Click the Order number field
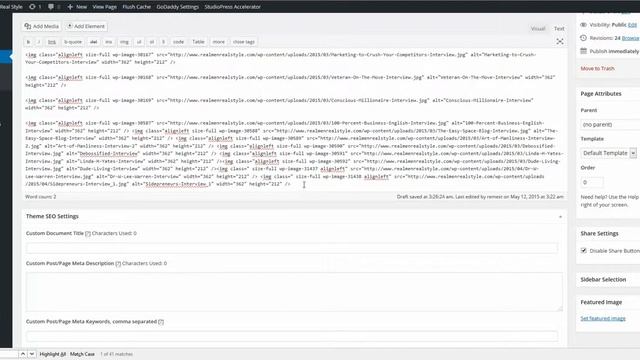Viewport: 640px width, 360px height. coord(591,182)
